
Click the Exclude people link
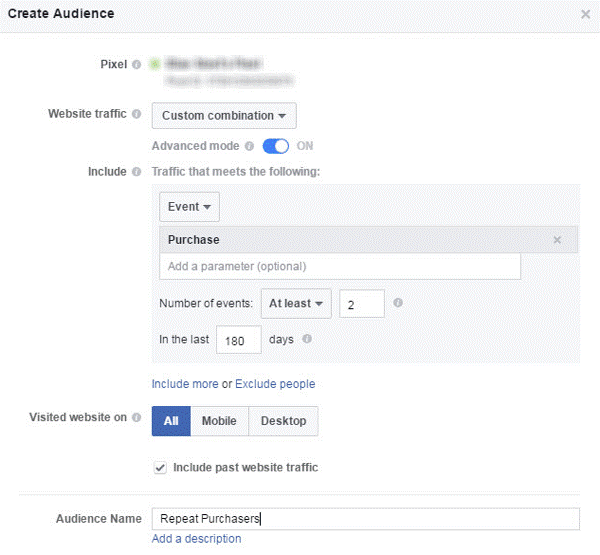(x=275, y=384)
